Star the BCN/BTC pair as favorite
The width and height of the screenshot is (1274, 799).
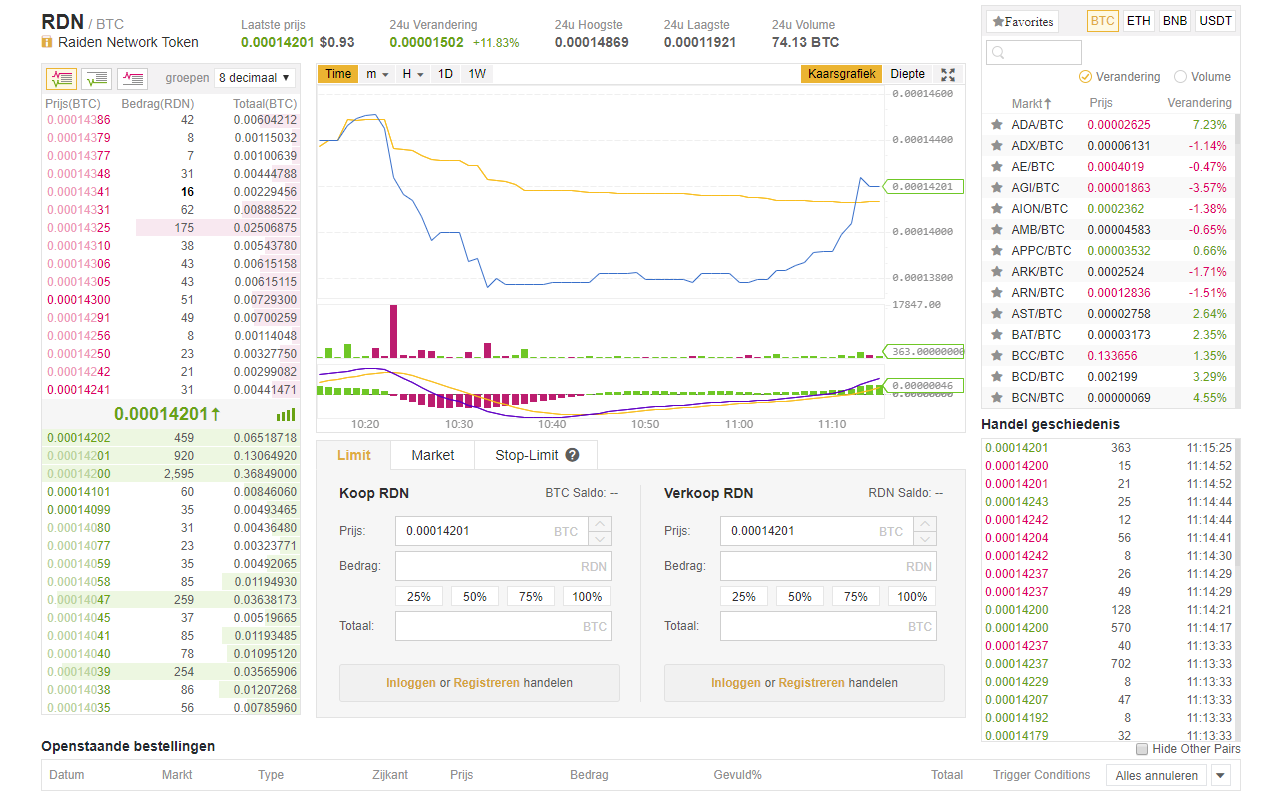(x=997, y=398)
